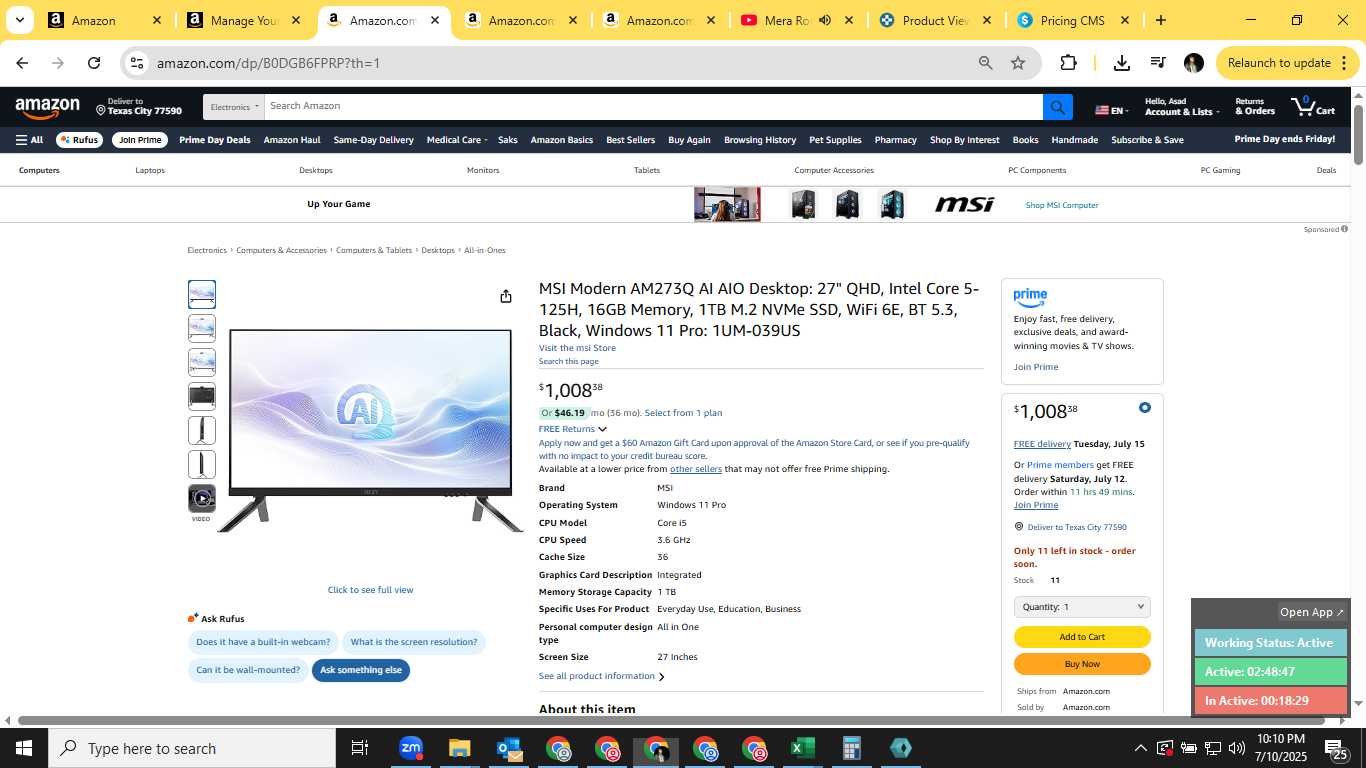
Task: Click the Rufus assistant button
Action: [x=79, y=140]
